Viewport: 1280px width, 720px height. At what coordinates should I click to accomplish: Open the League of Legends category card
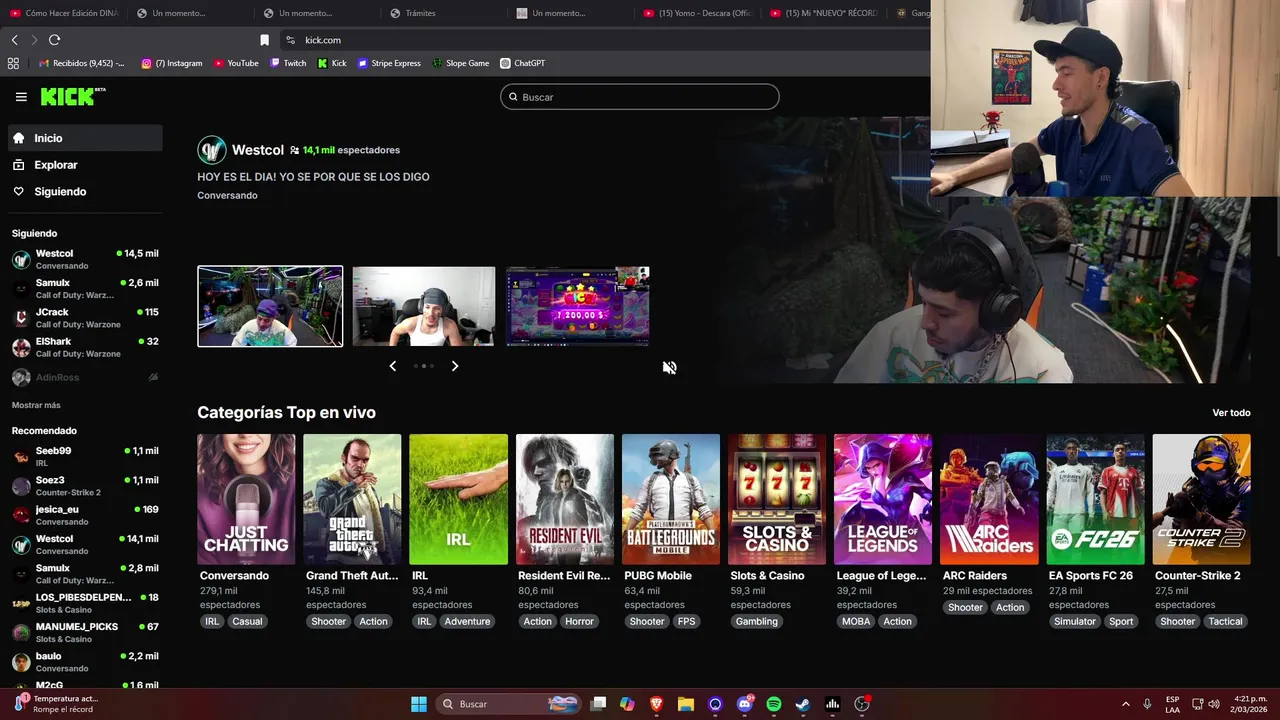[883, 499]
